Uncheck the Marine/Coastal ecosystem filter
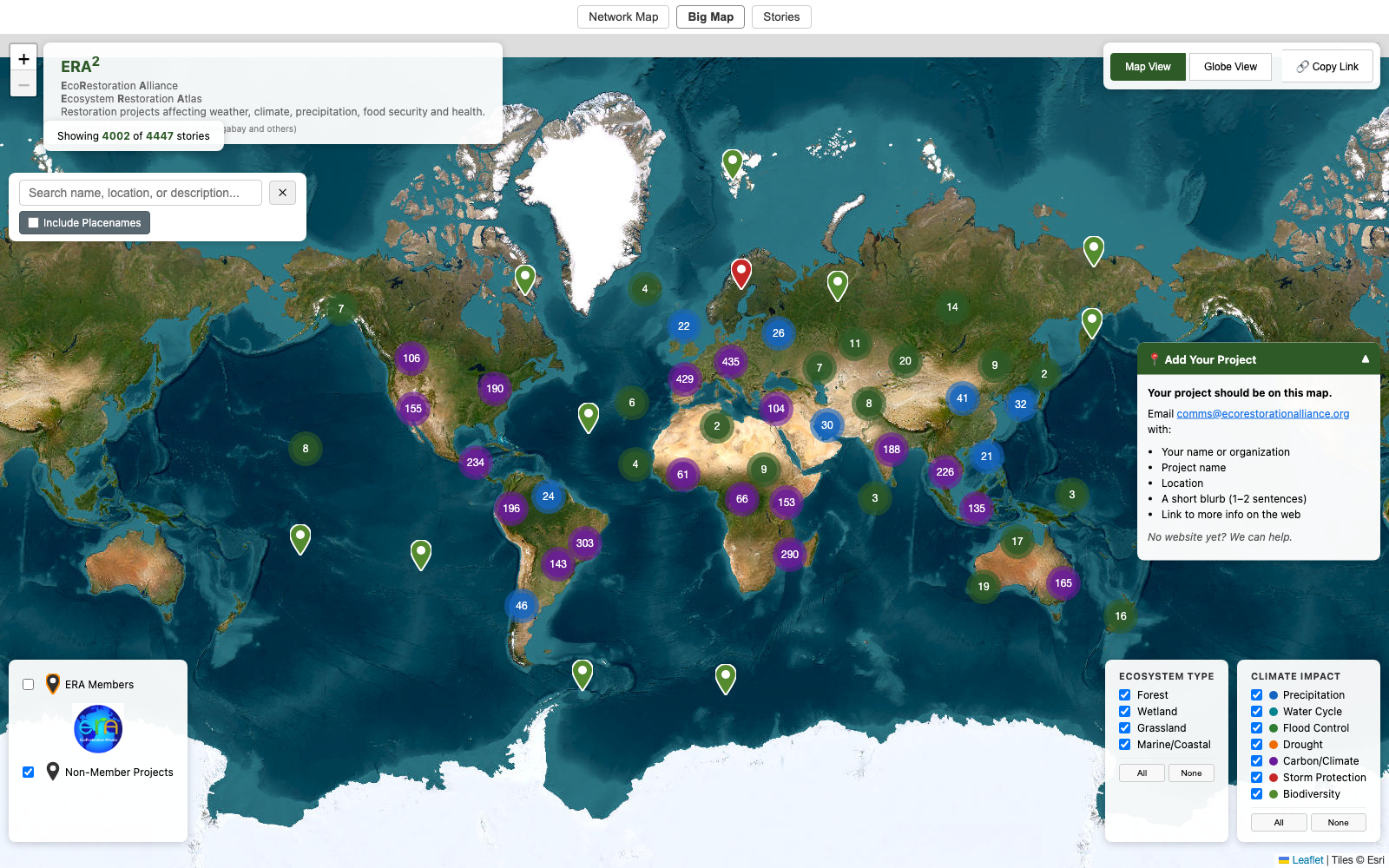 (x=1124, y=745)
